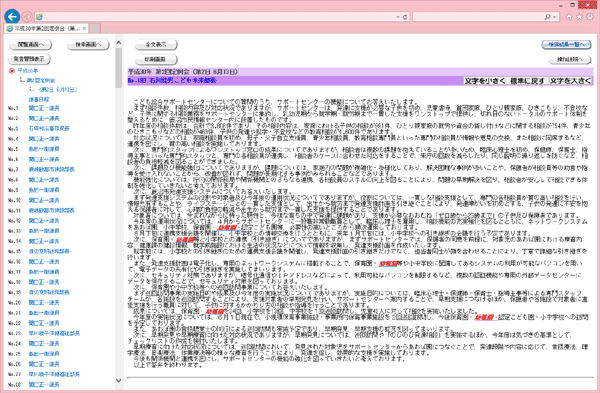This screenshot has height=393, width=600.
Task: Click the 文字を小さく button
Action: 485,81
